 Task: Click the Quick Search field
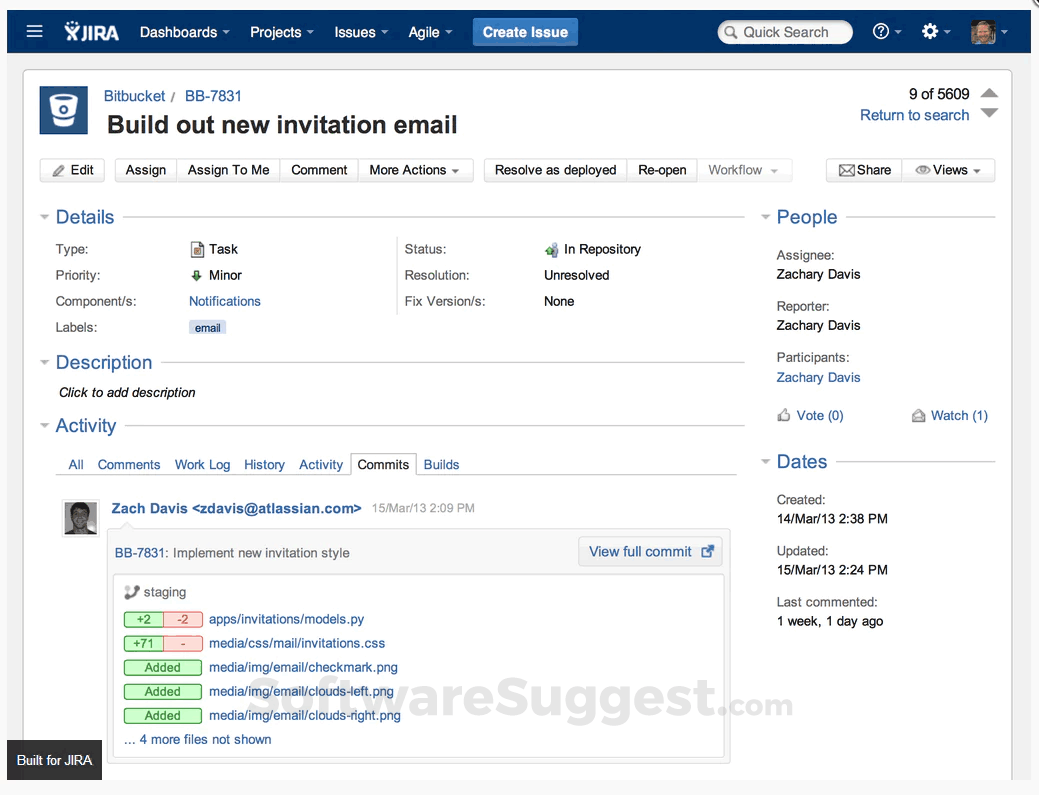pos(784,31)
